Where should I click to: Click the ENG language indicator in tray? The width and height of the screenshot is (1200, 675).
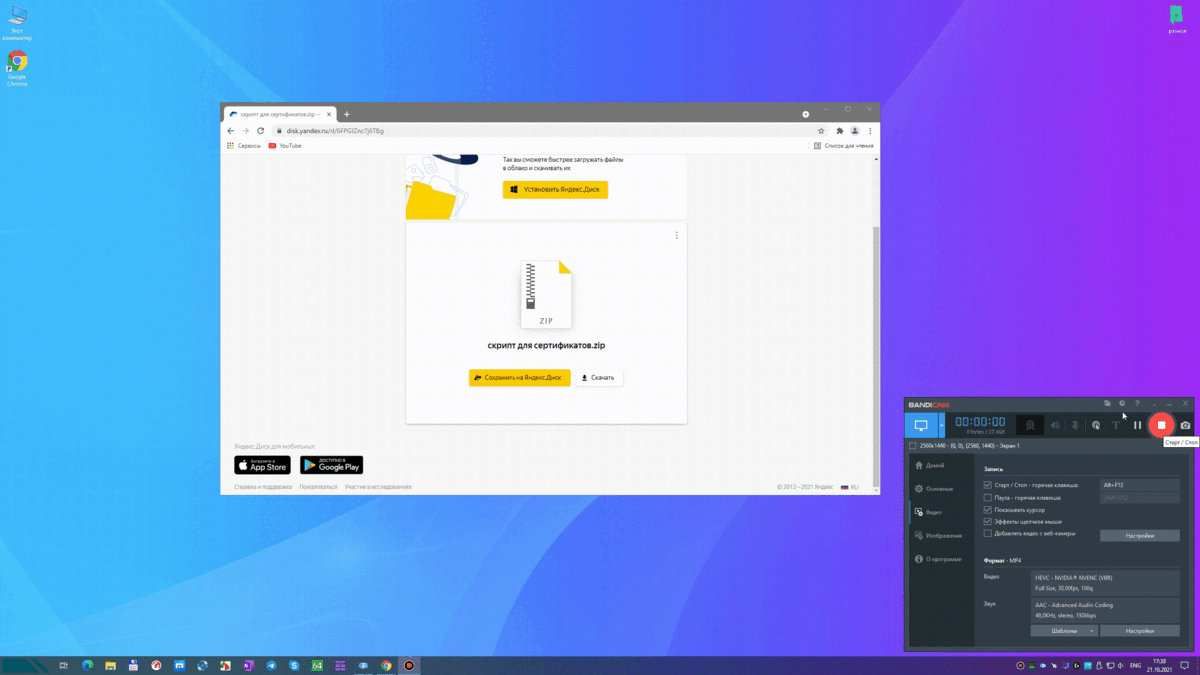[1135, 665]
